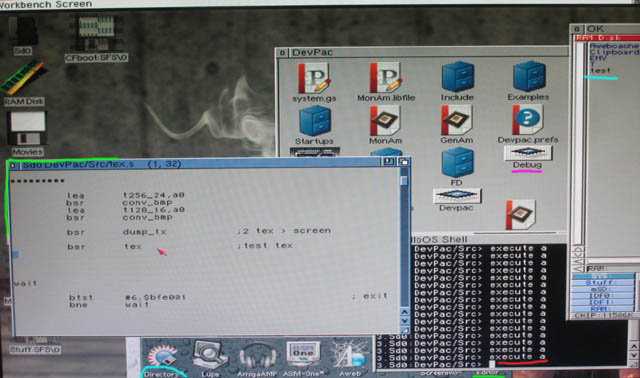Launch the GenAm assembler icon

(x=456, y=125)
